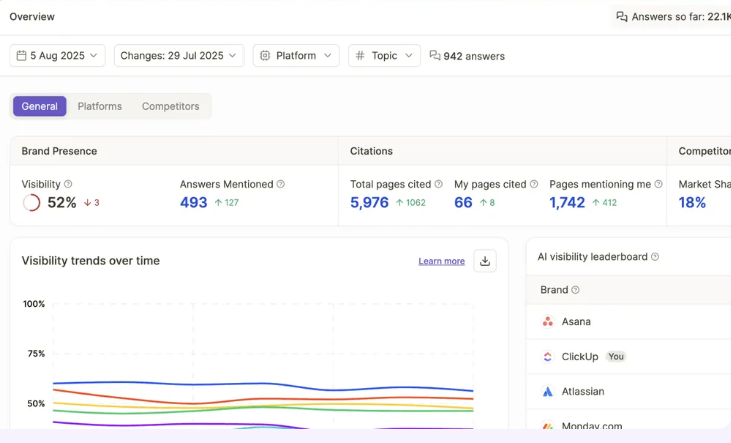Switch to the Platforms tab
This screenshot has height=443, width=731.
point(100,106)
